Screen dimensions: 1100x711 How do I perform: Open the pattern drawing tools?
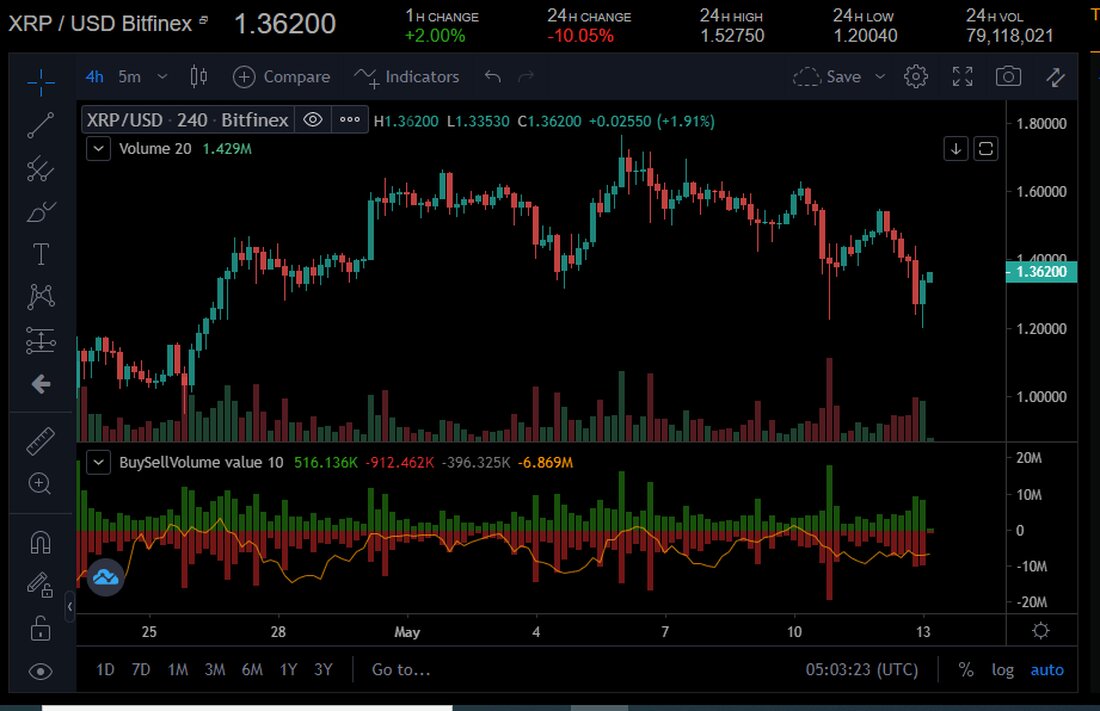coord(41,297)
